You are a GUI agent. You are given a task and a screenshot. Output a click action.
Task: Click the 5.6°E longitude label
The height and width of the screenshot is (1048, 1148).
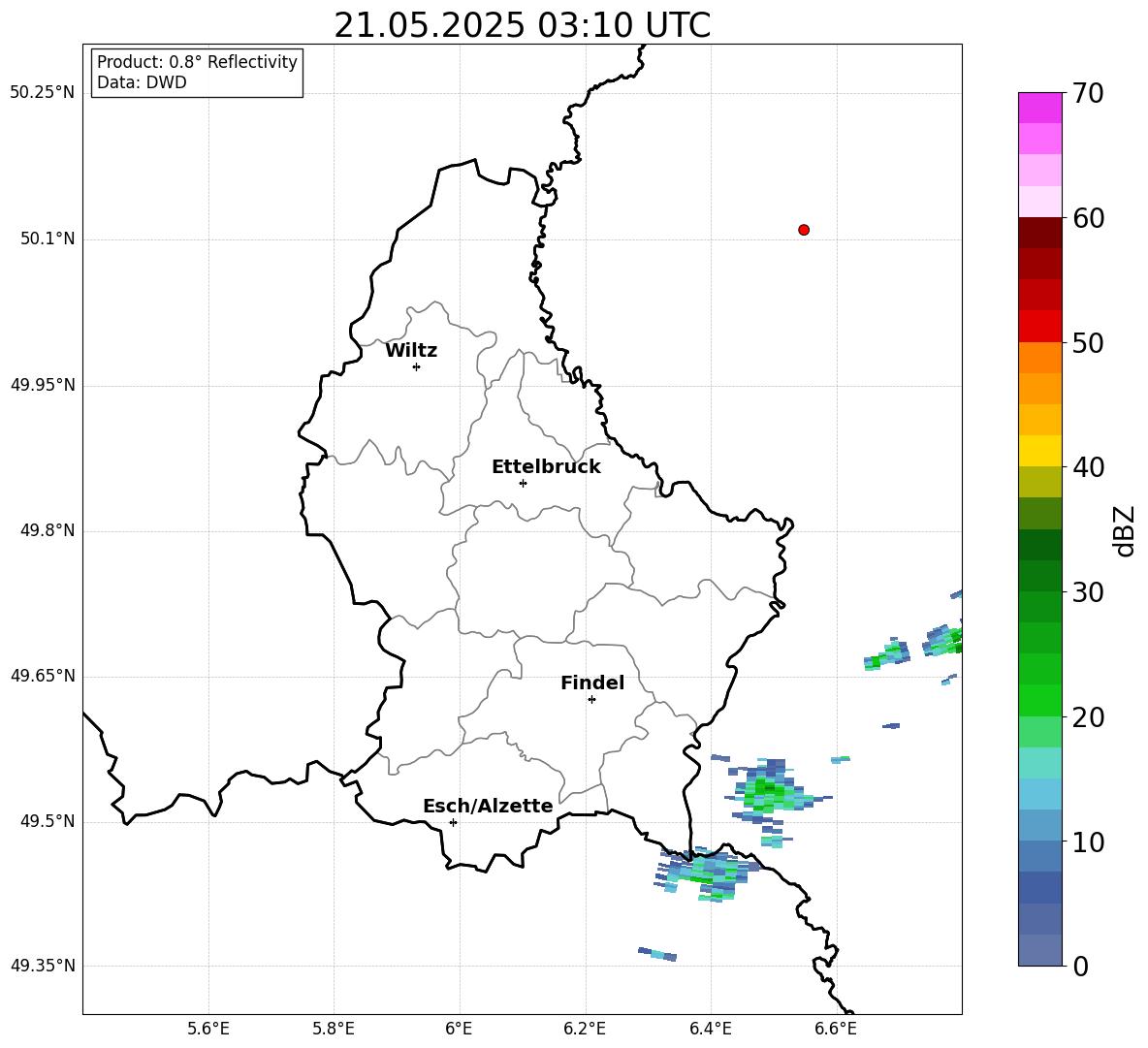[x=208, y=1029]
